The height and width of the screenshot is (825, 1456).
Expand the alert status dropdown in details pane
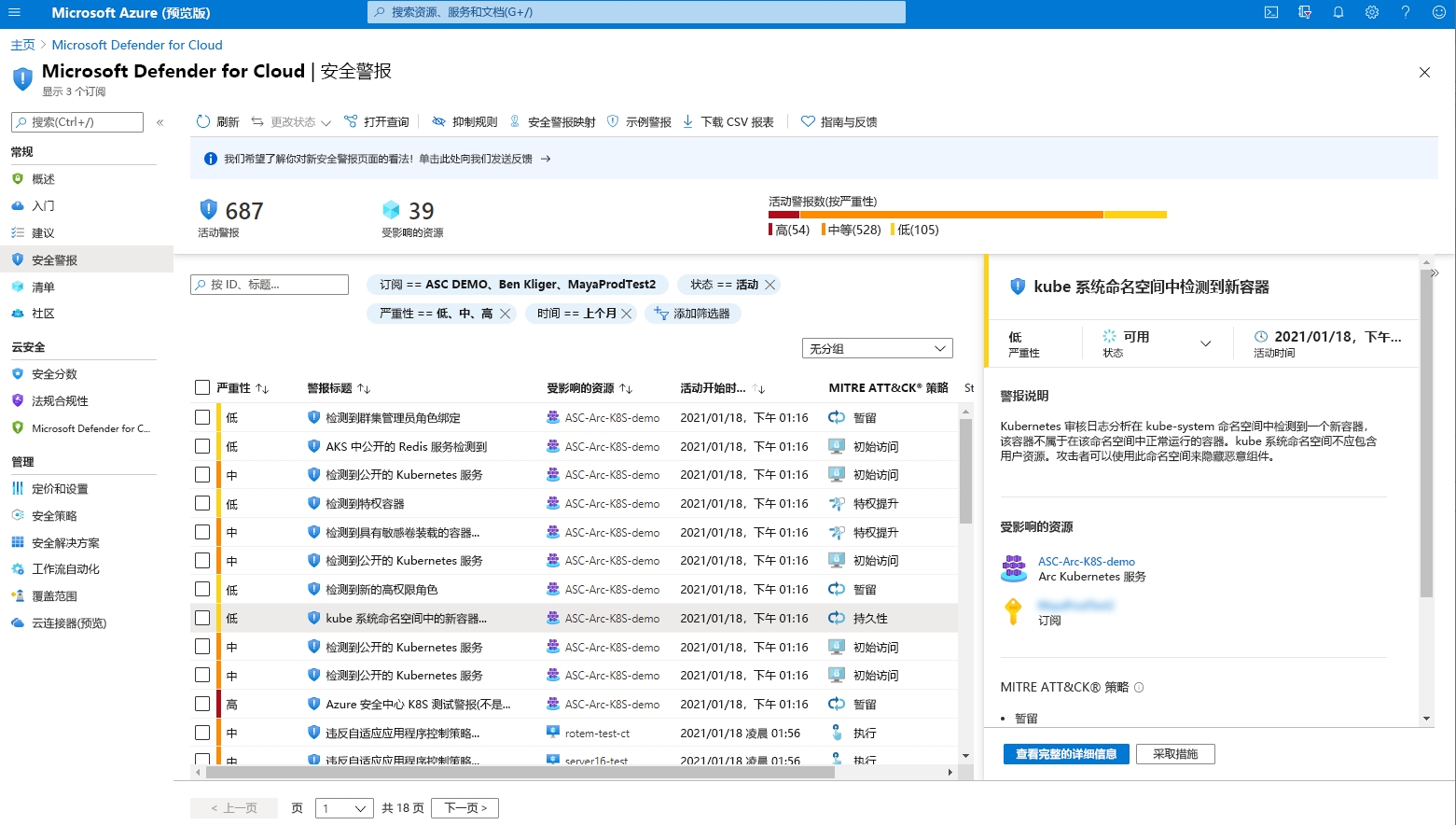click(1205, 343)
